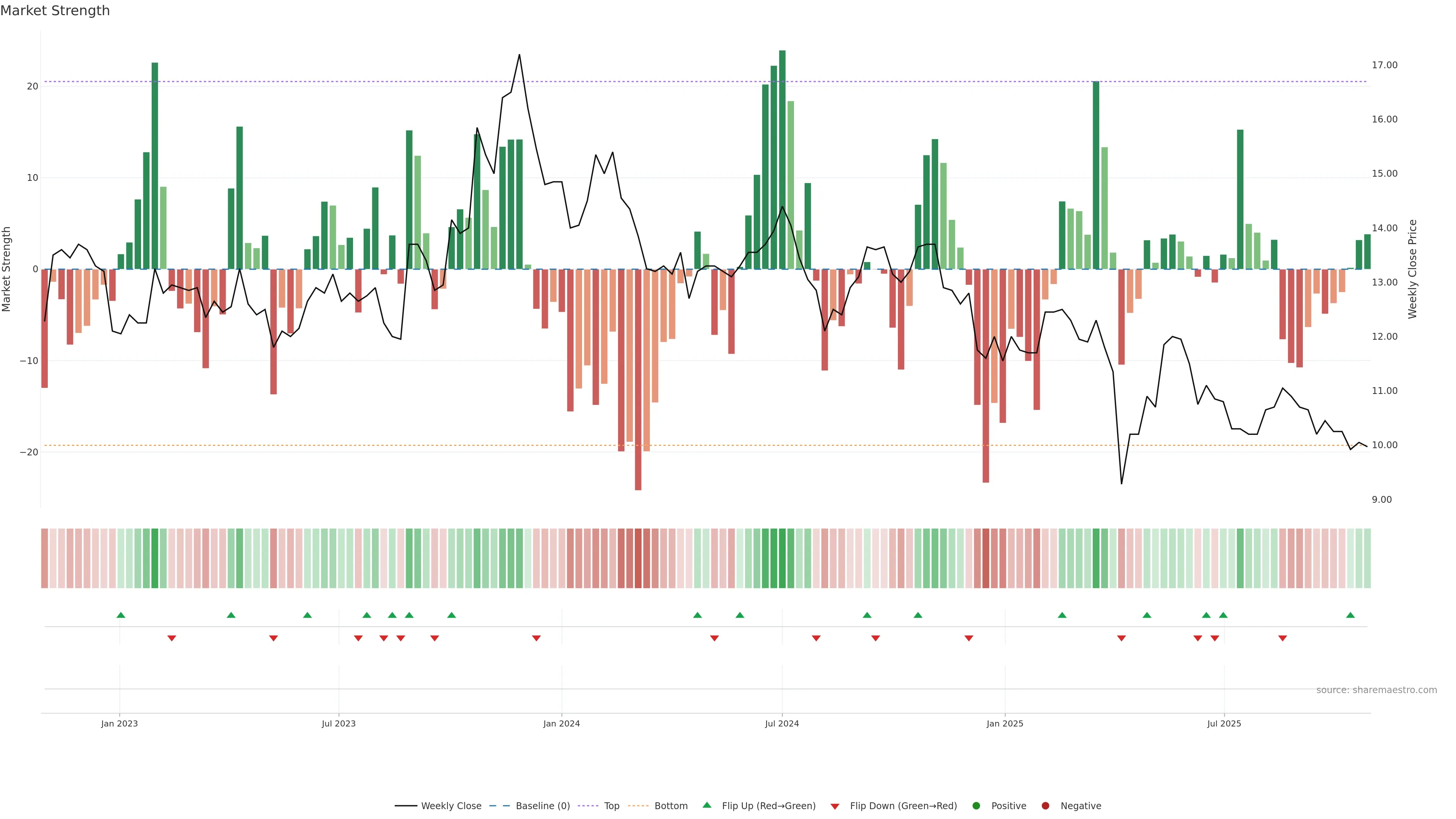Click the 17.00 right-axis price label
Image resolution: width=1456 pixels, height=819 pixels.
1384,65
